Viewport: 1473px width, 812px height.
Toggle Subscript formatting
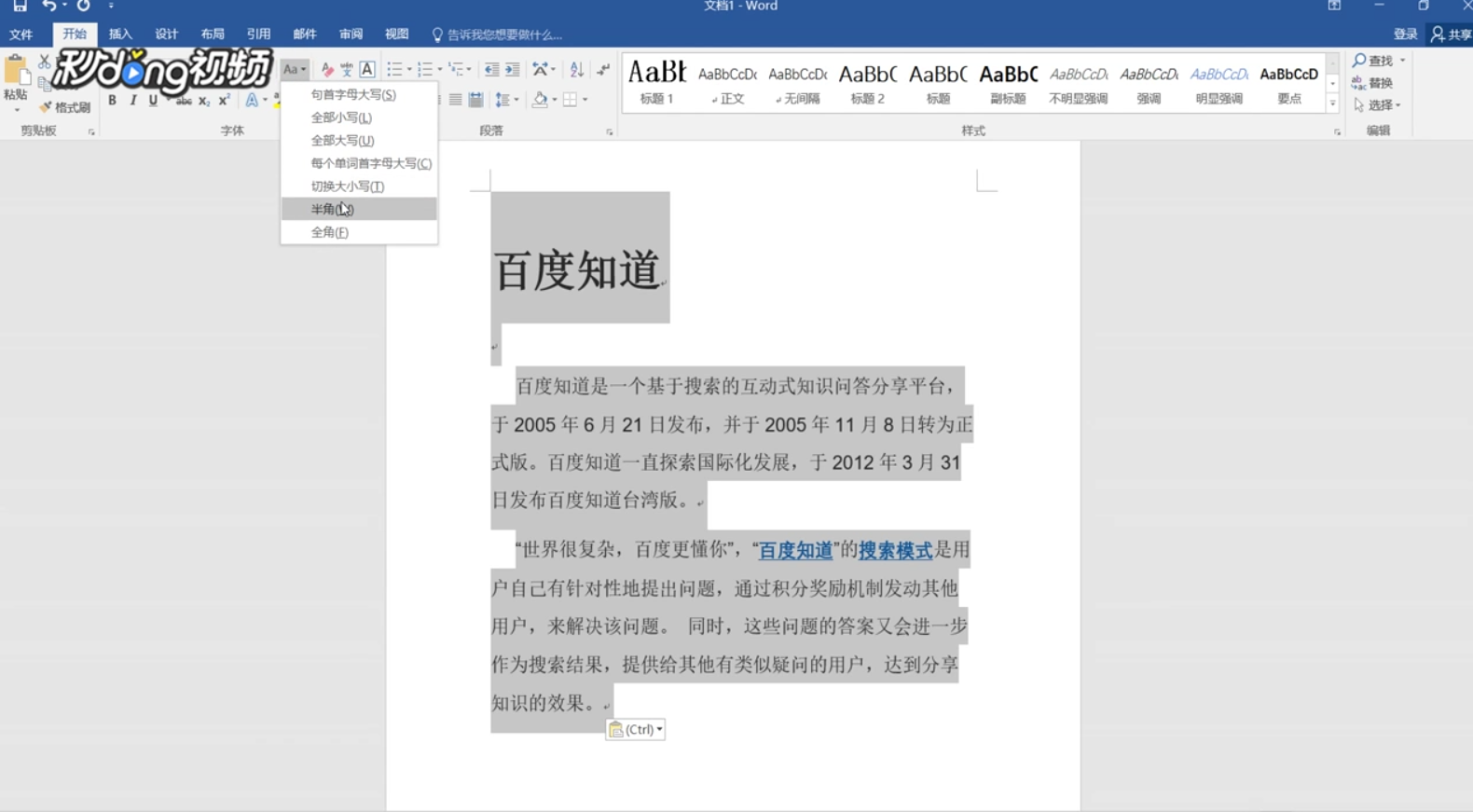tap(204, 101)
